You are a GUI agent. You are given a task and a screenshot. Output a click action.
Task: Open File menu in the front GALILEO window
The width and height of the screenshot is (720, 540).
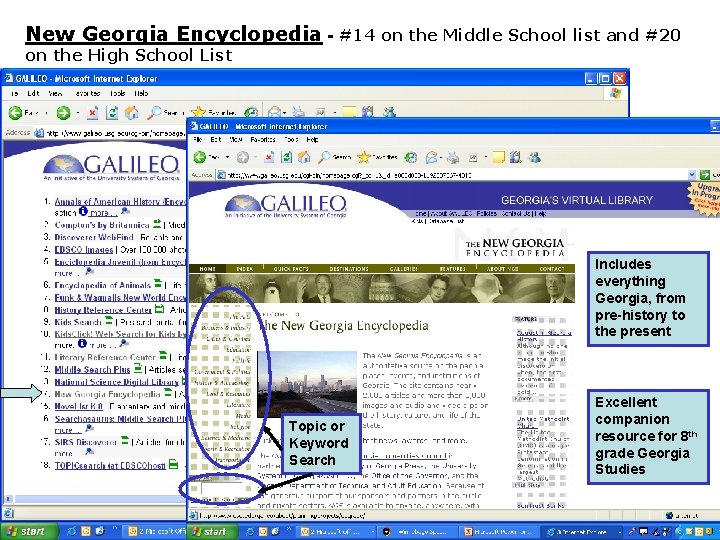click(198, 140)
